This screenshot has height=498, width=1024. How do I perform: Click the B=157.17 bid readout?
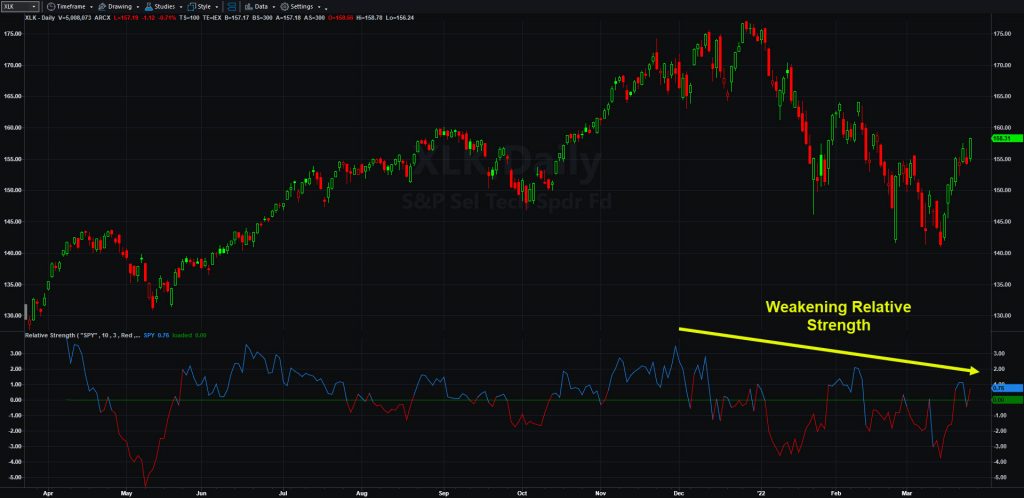[x=237, y=17]
